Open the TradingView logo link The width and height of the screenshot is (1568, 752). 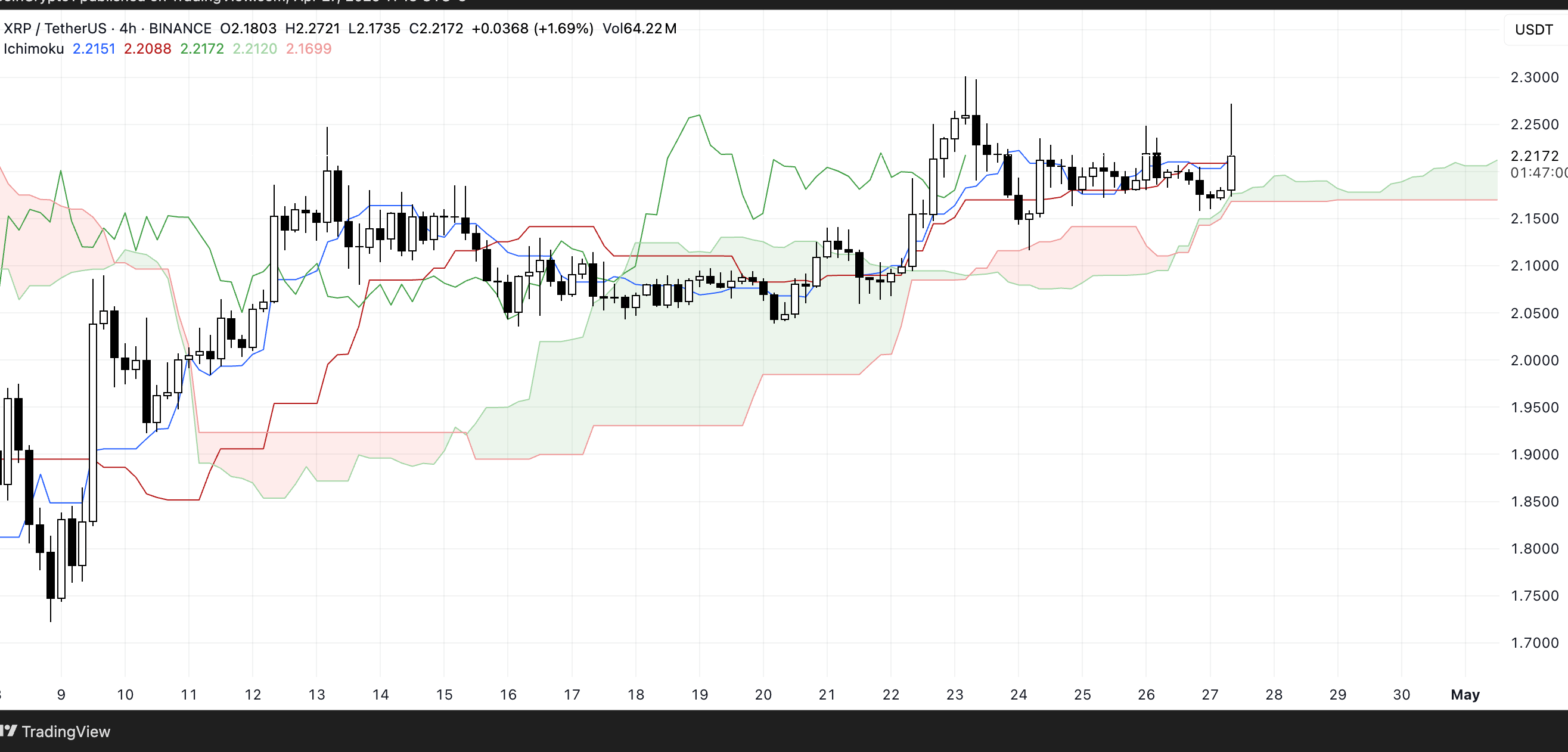(x=55, y=731)
